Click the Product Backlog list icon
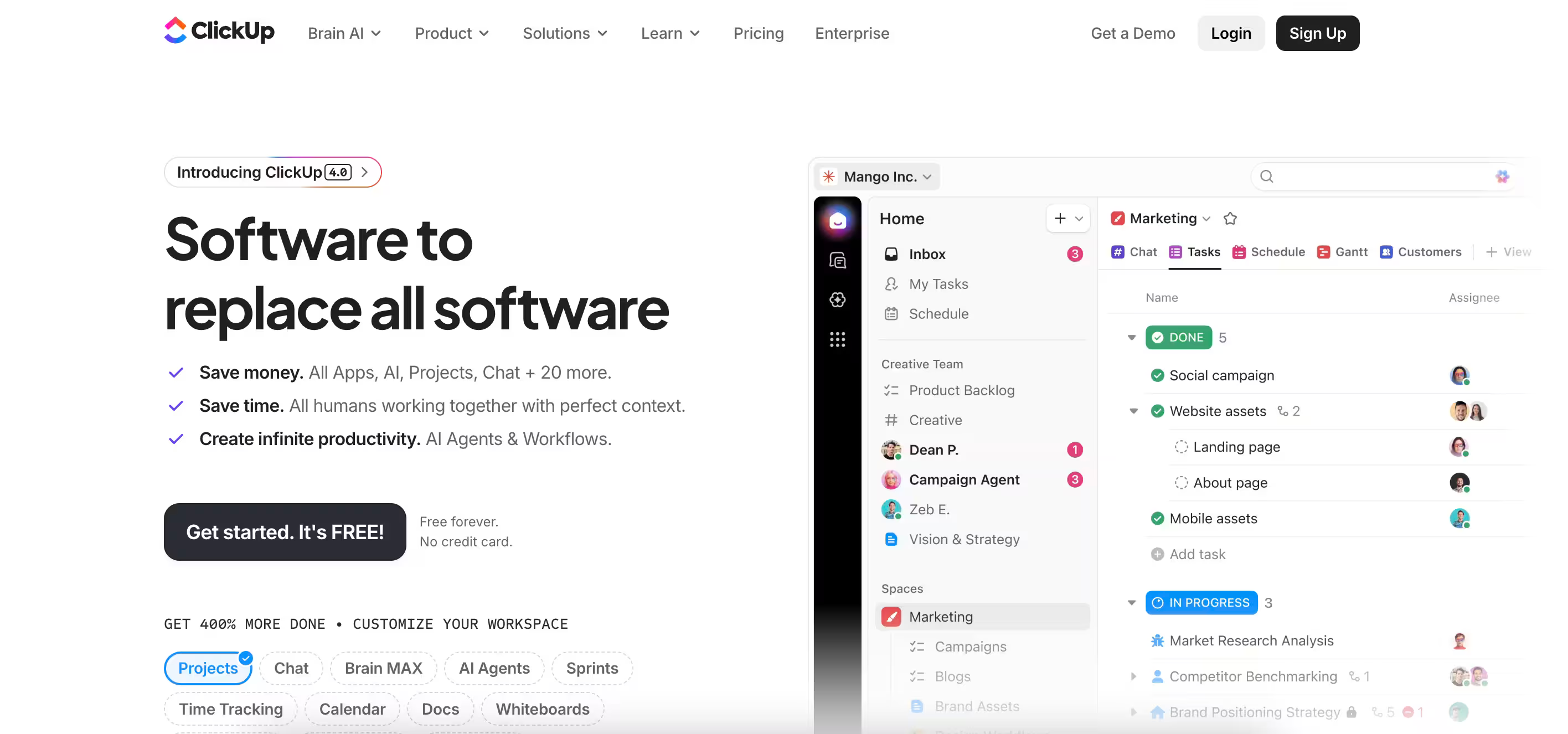 890,390
